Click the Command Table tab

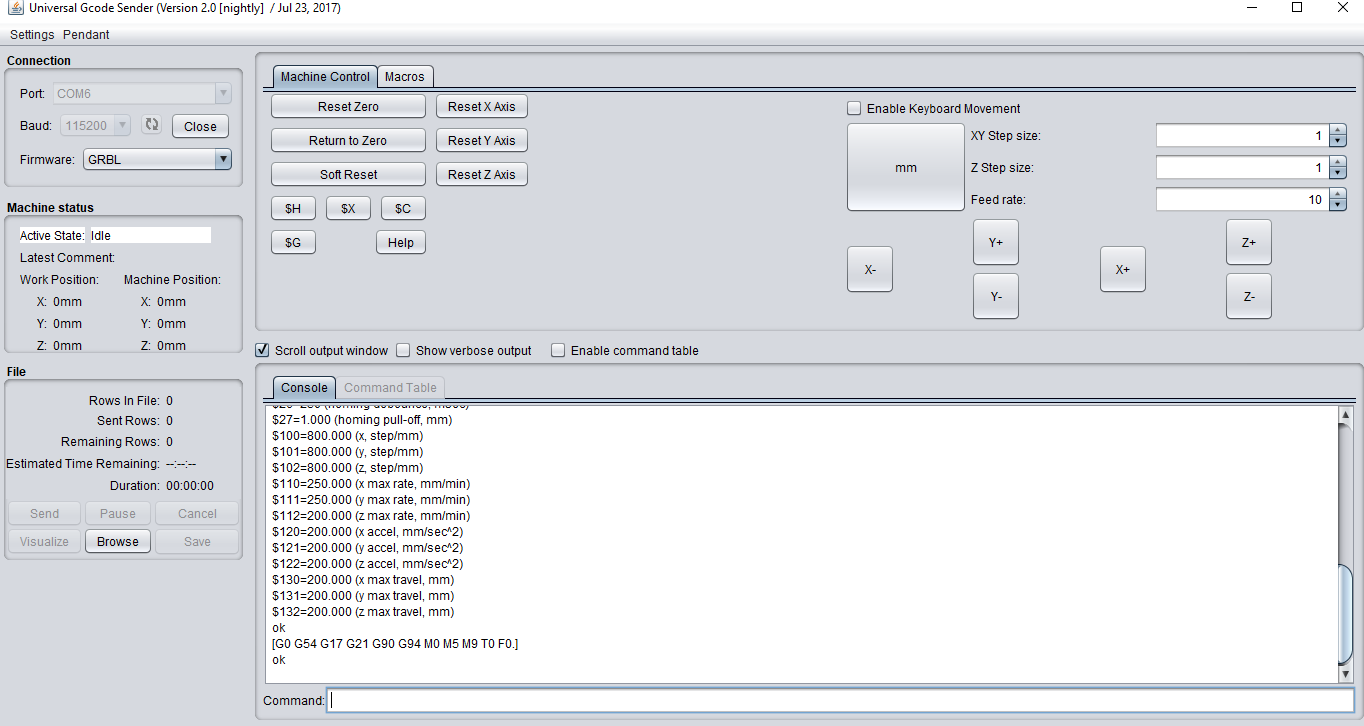point(390,387)
